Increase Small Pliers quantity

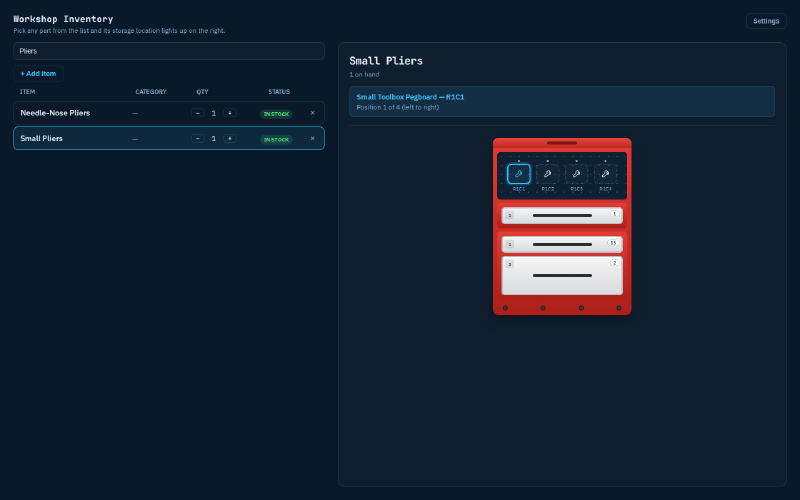coord(230,138)
